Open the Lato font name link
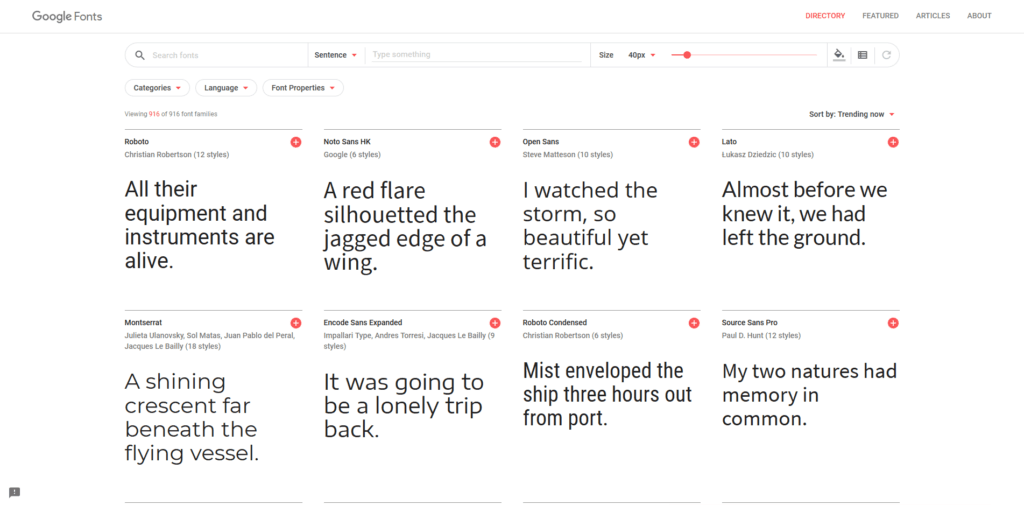Viewport: 1024px width, 505px height. tap(729, 142)
